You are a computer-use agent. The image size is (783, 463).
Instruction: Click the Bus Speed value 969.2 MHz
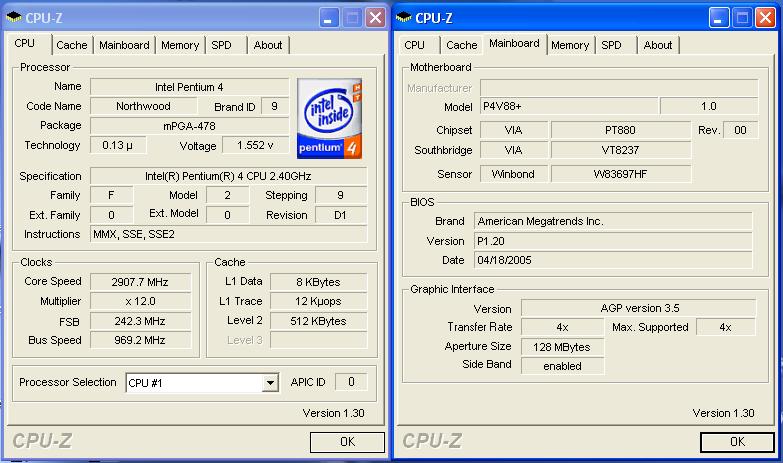click(x=140, y=340)
